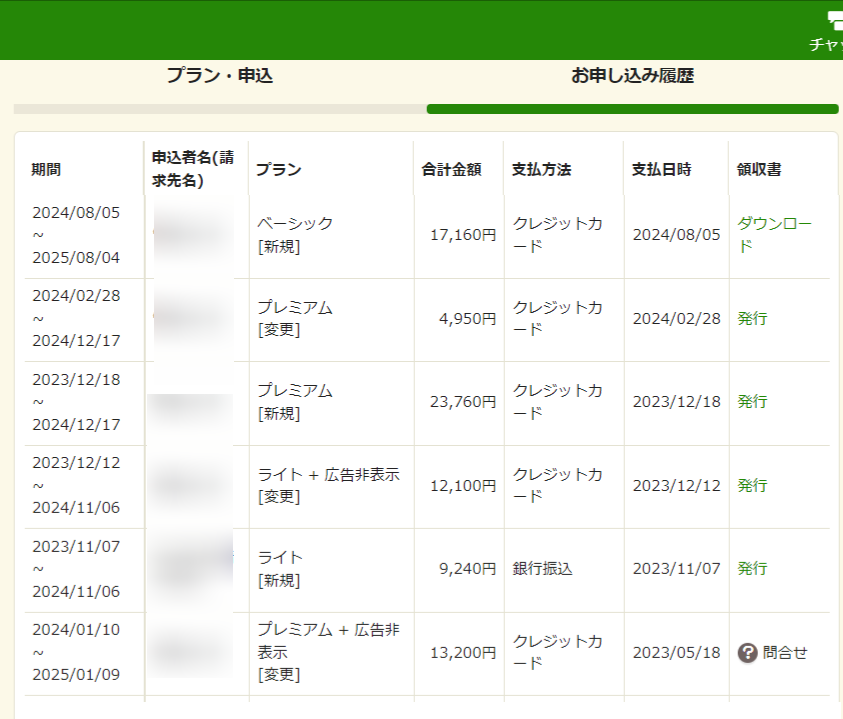Click payment date 2023/12/18
This screenshot has width=843, height=719.
(x=676, y=402)
